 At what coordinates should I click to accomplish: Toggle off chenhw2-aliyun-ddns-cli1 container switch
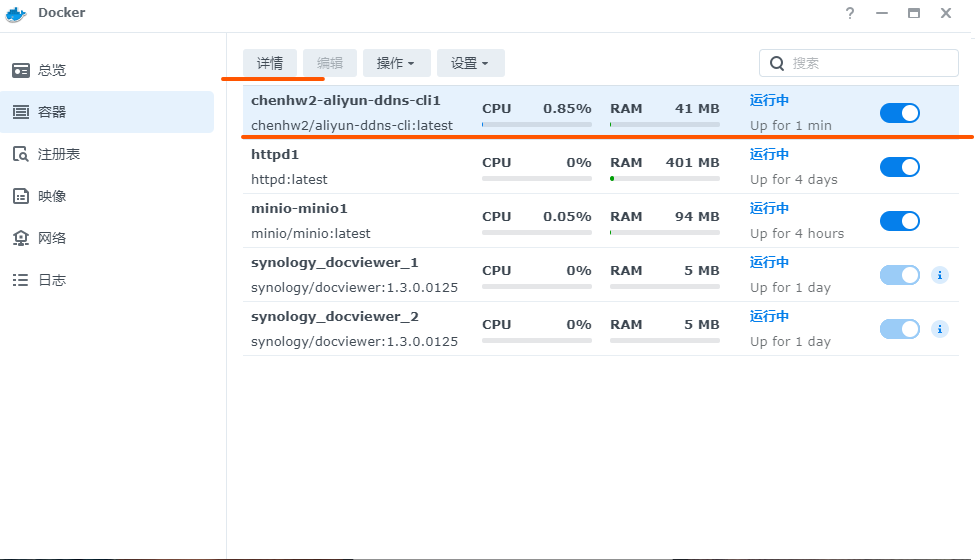[x=900, y=113]
